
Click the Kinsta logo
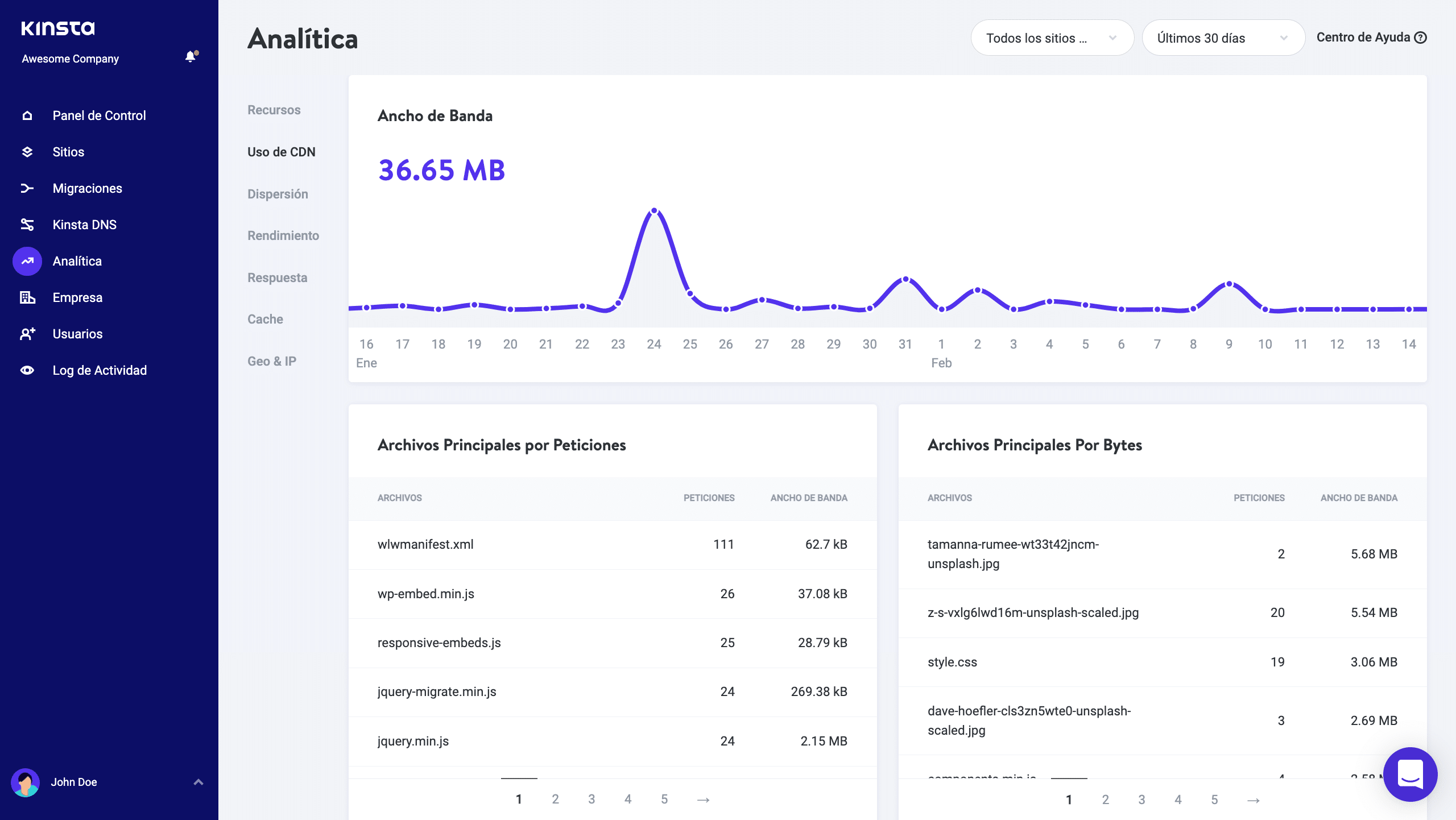58,28
